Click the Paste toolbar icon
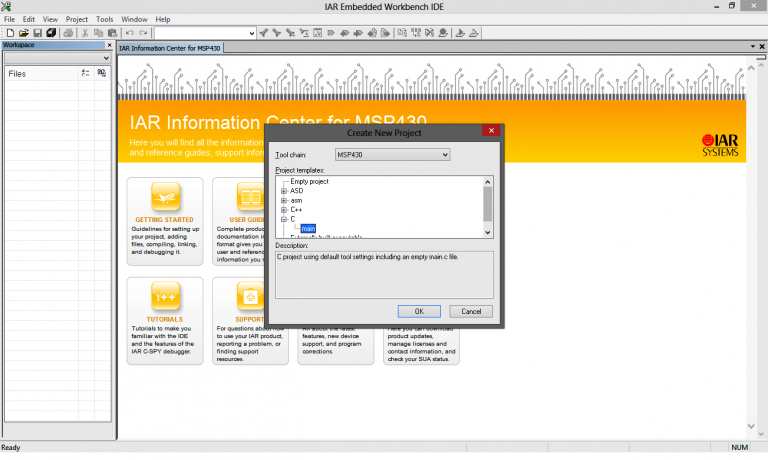This screenshot has height=460, width=768. [112, 33]
